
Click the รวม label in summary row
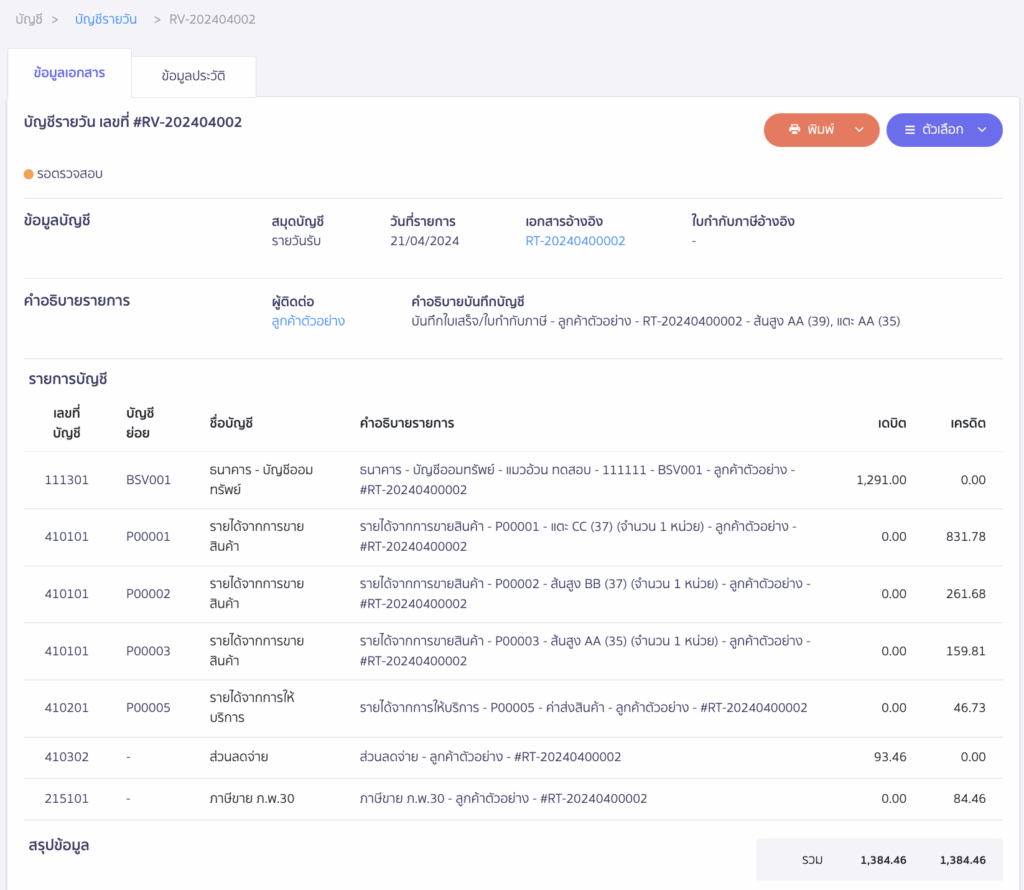(812, 860)
